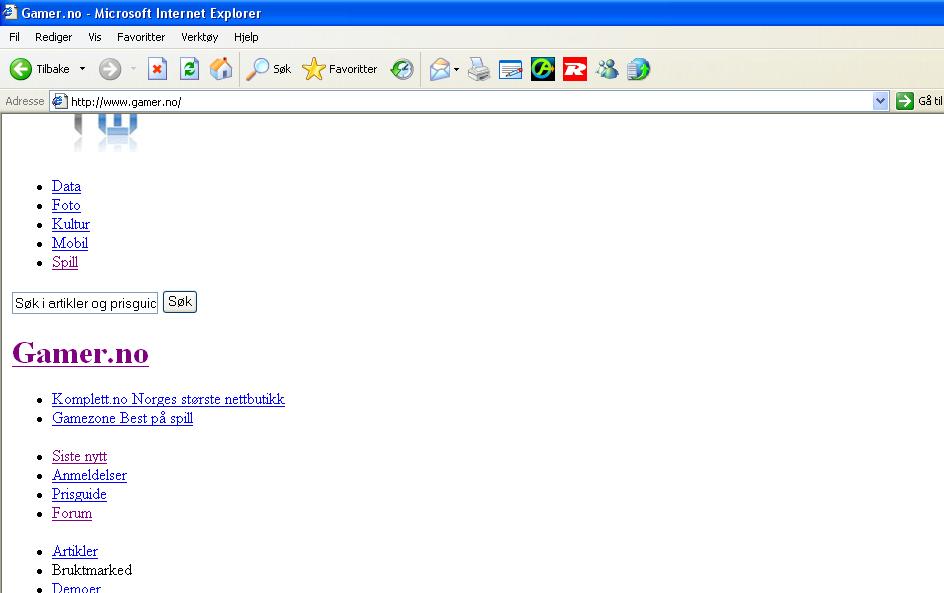
Task: Click the Forum link
Action: click(x=72, y=514)
